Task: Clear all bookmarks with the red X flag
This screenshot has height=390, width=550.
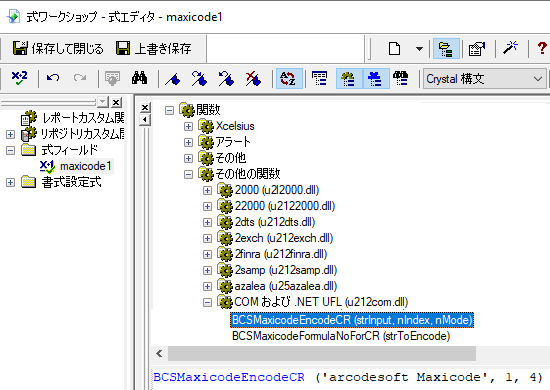Action: 253,79
